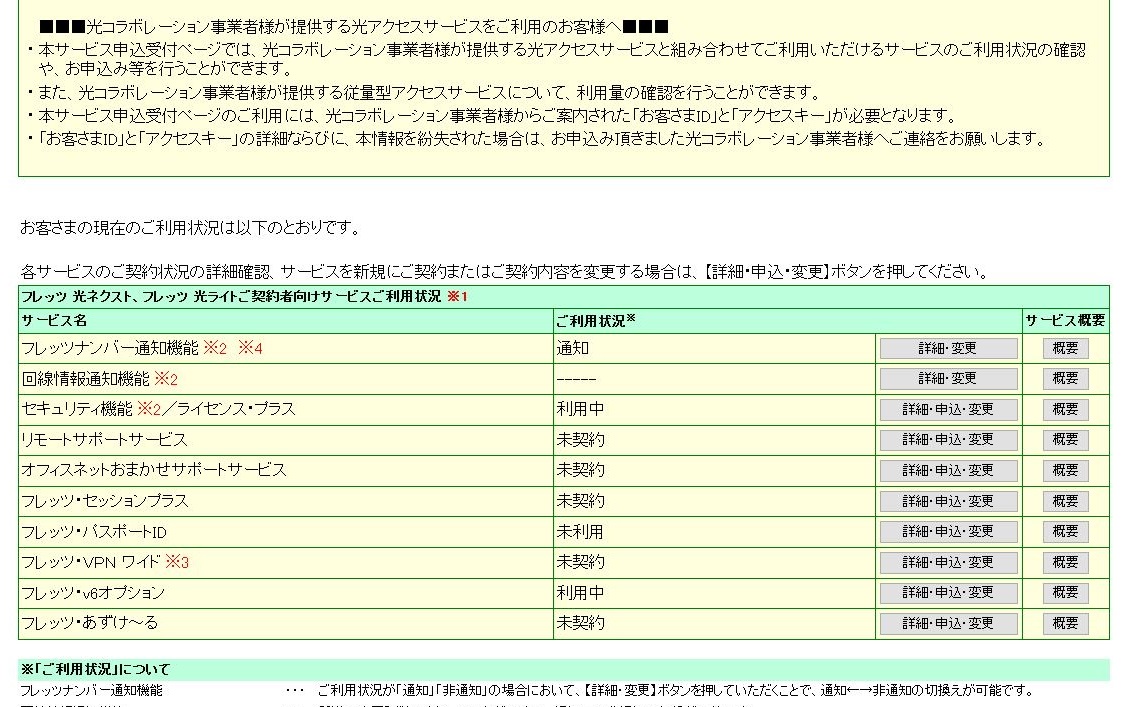View 概要 for フレッツ・あずけ〜る

[x=1065, y=624]
